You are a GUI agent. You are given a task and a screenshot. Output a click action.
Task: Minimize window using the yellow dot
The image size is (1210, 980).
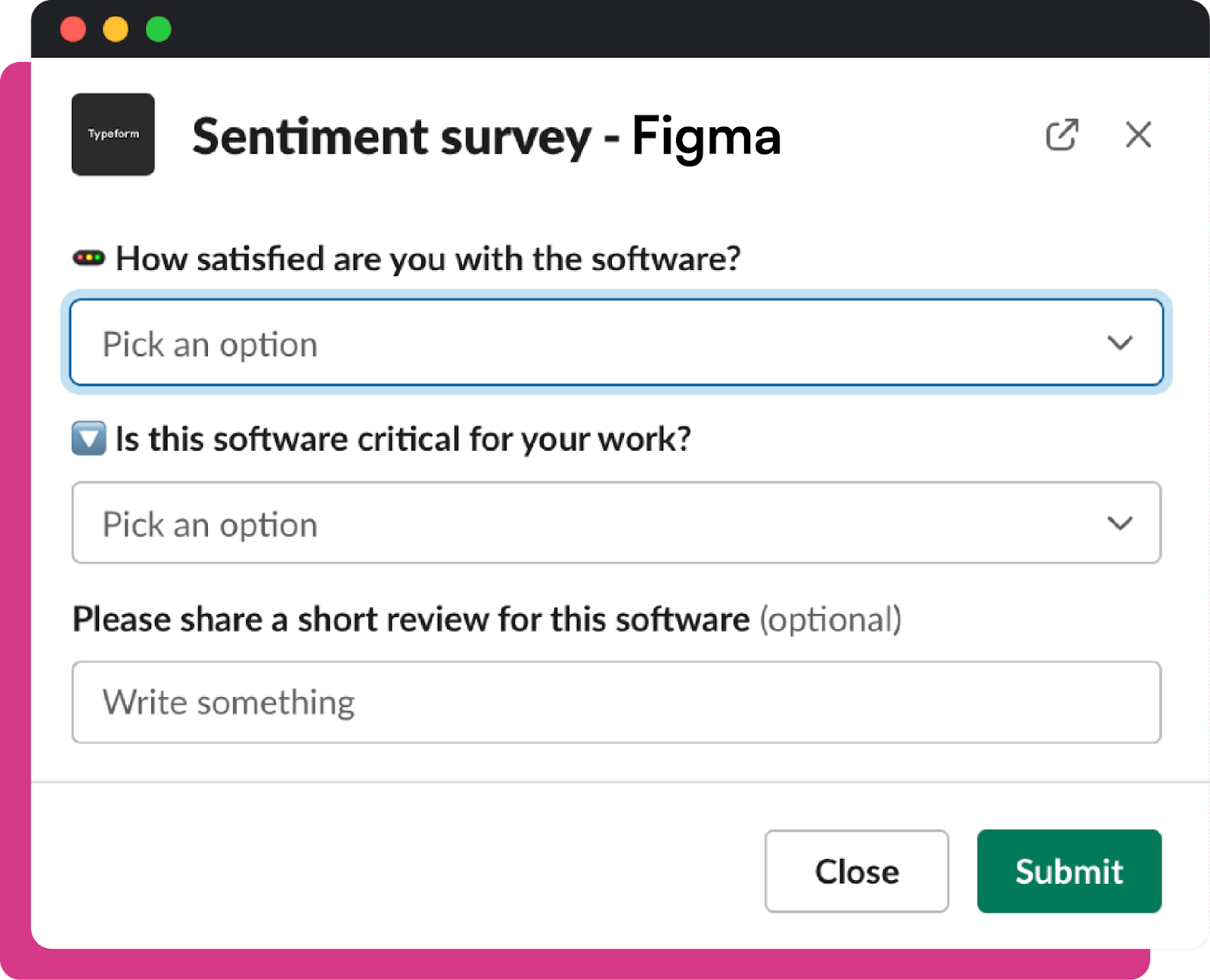coord(116,29)
